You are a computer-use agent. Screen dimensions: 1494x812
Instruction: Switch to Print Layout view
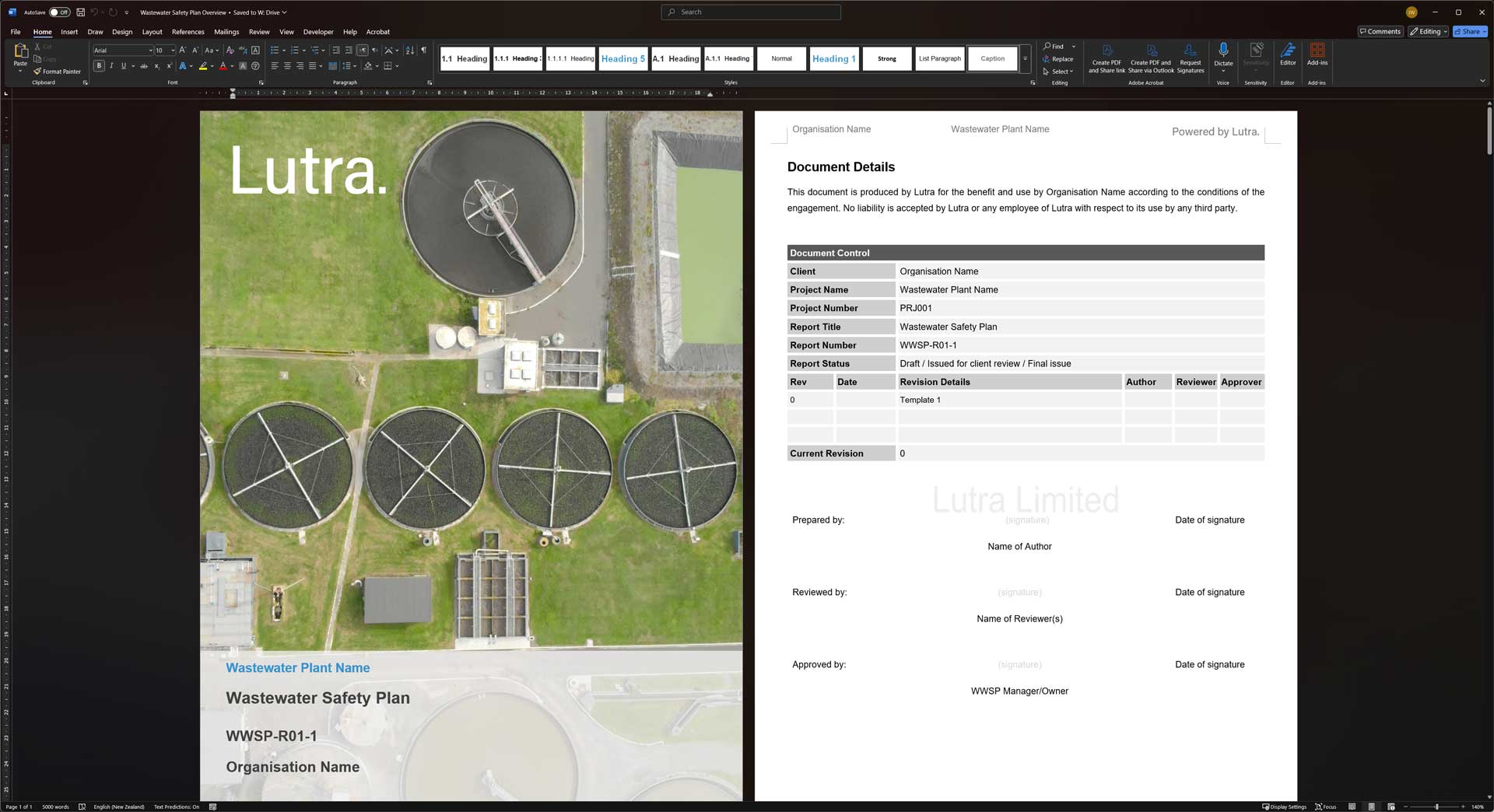[1371, 807]
